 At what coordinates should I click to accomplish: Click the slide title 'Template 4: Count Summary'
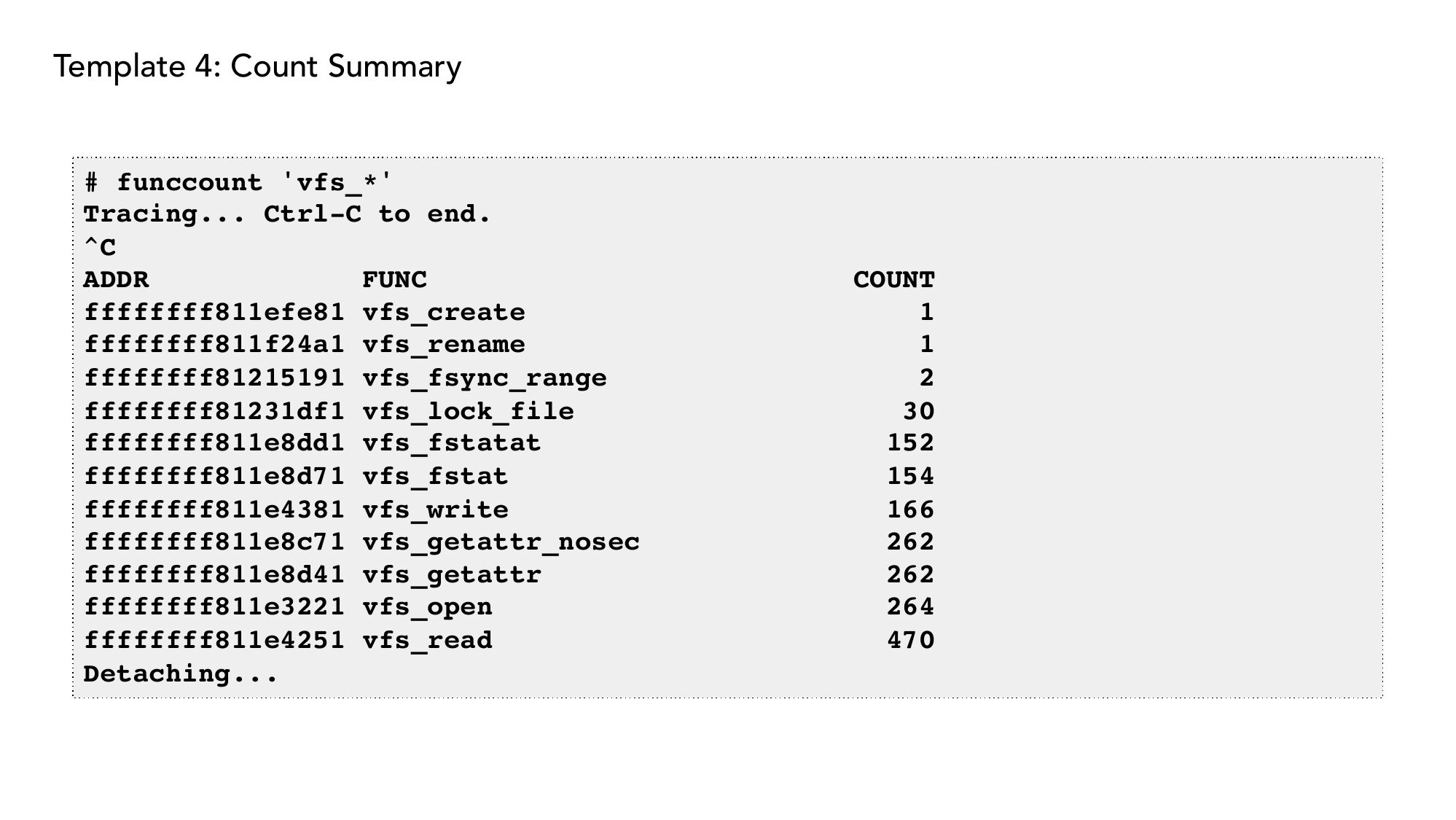click(257, 67)
